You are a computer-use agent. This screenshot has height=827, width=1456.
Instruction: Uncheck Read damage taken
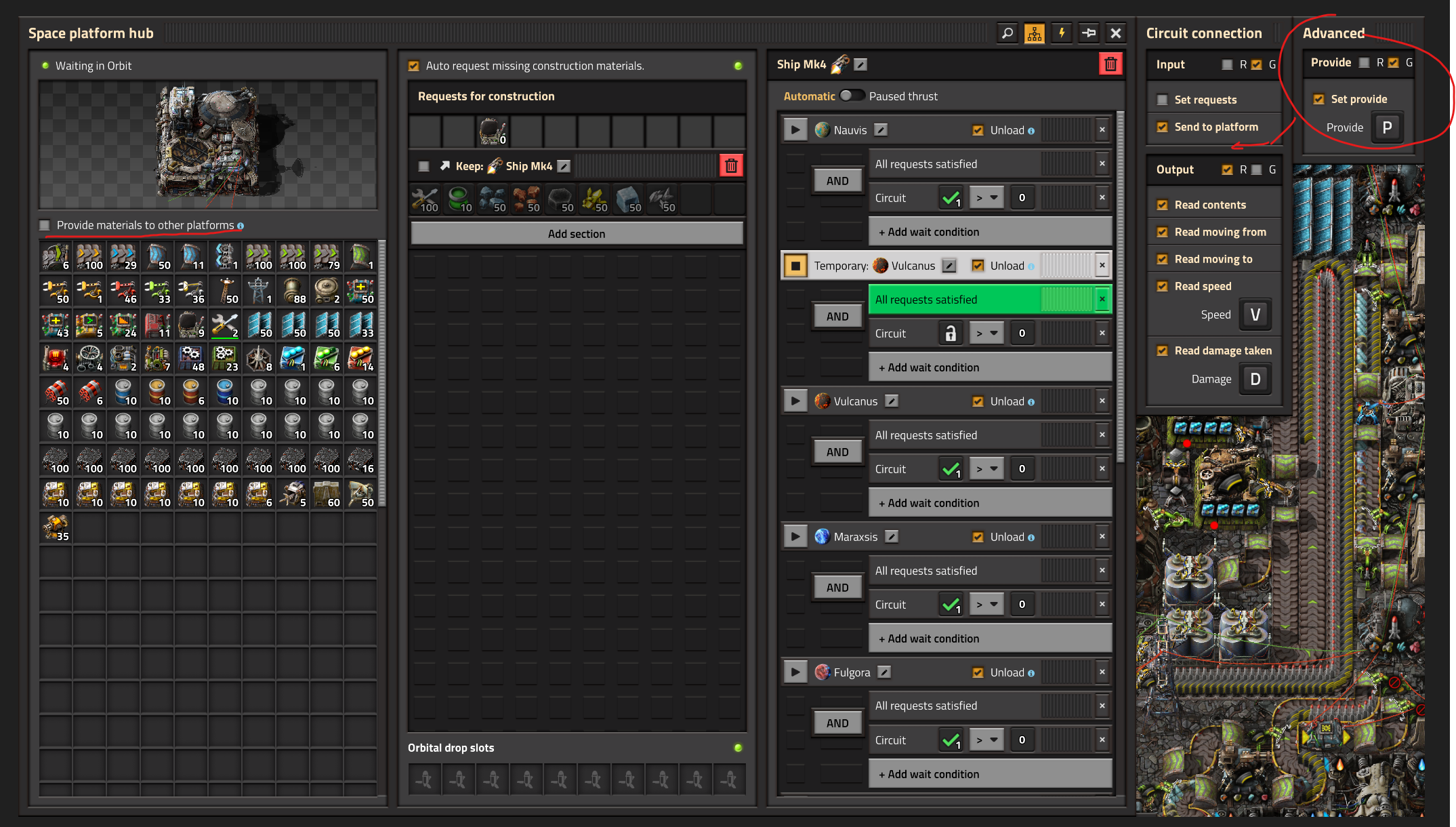click(x=1163, y=350)
